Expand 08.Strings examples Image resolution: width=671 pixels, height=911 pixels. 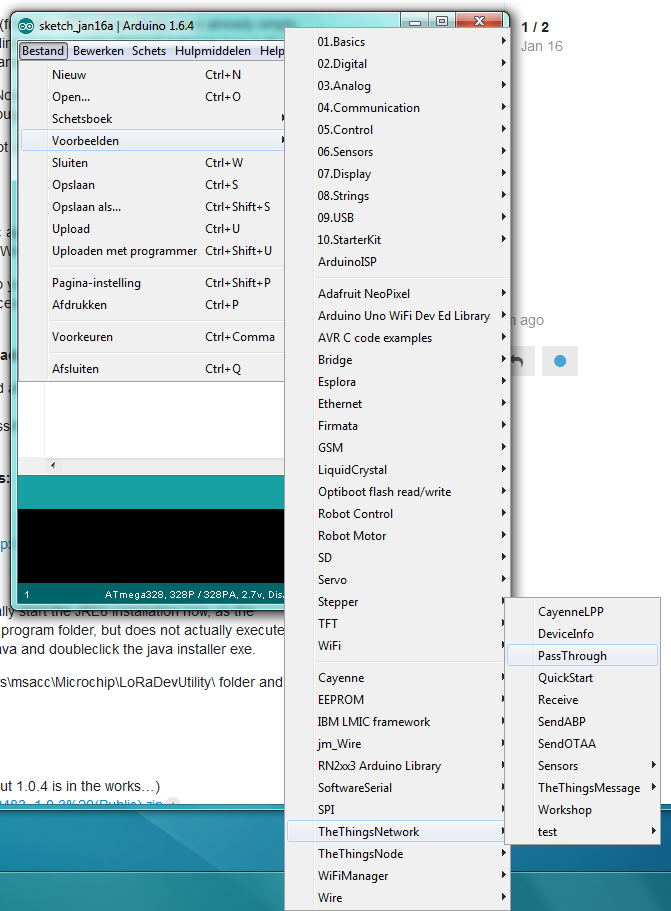pos(398,196)
